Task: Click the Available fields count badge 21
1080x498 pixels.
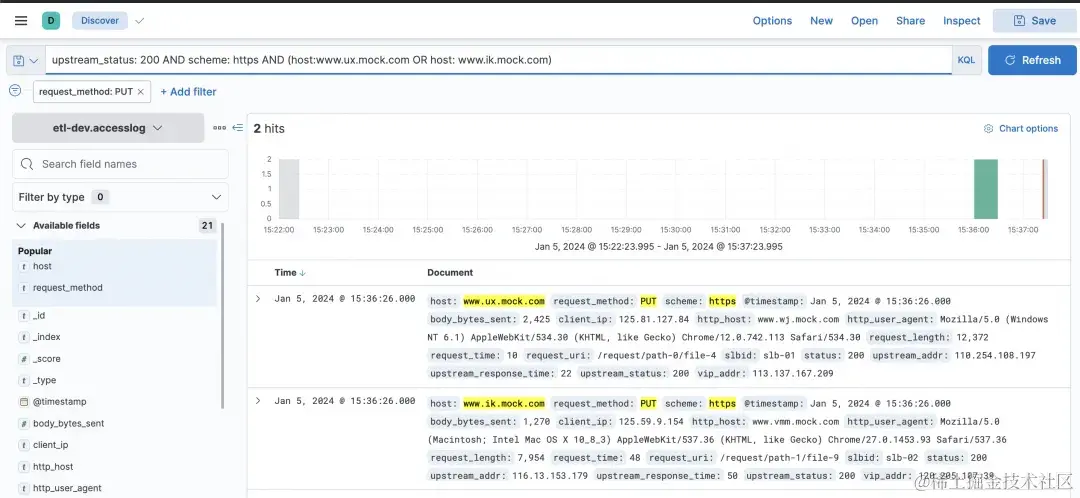Action: 207,225
